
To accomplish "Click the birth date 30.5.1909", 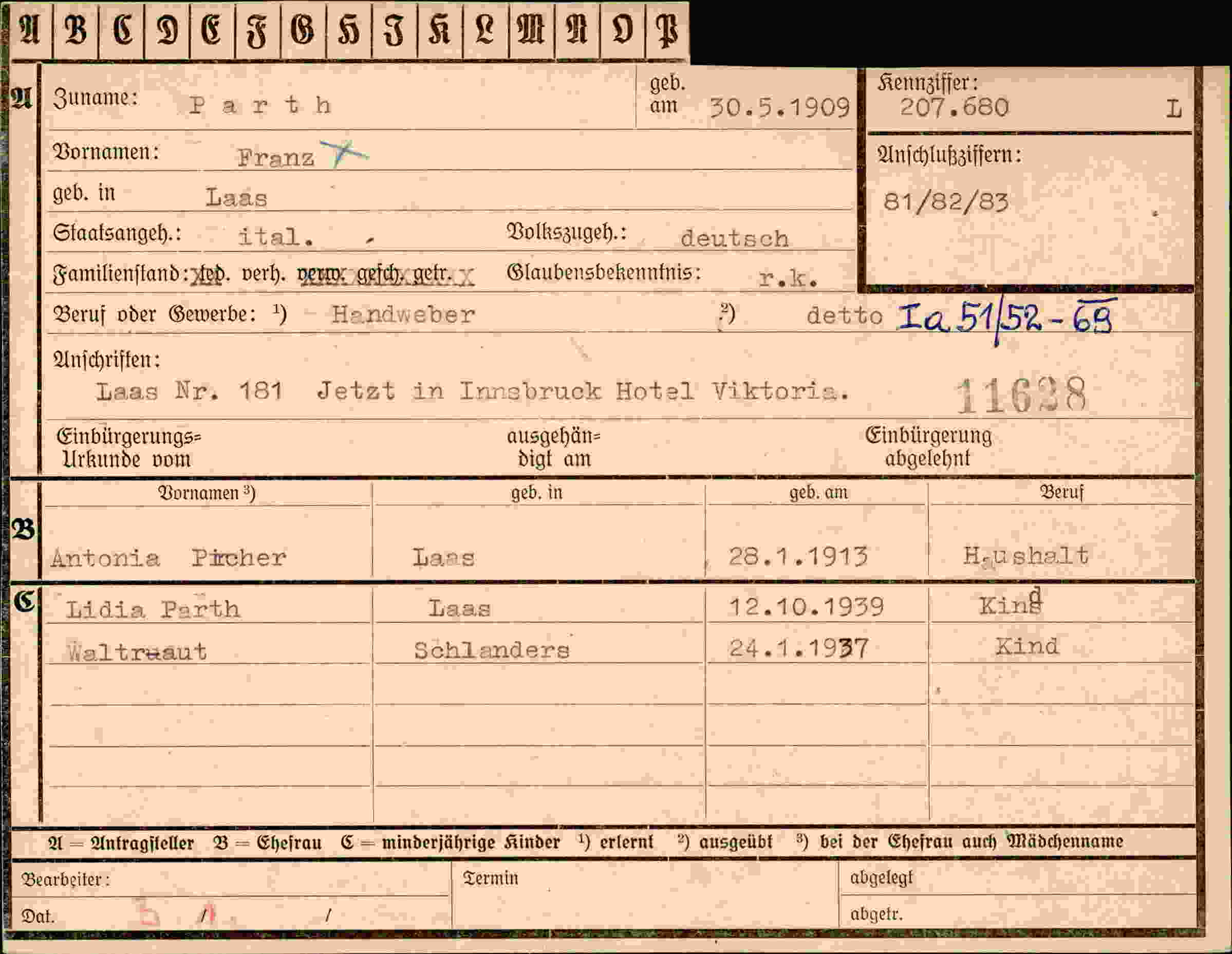I will pos(779,107).
